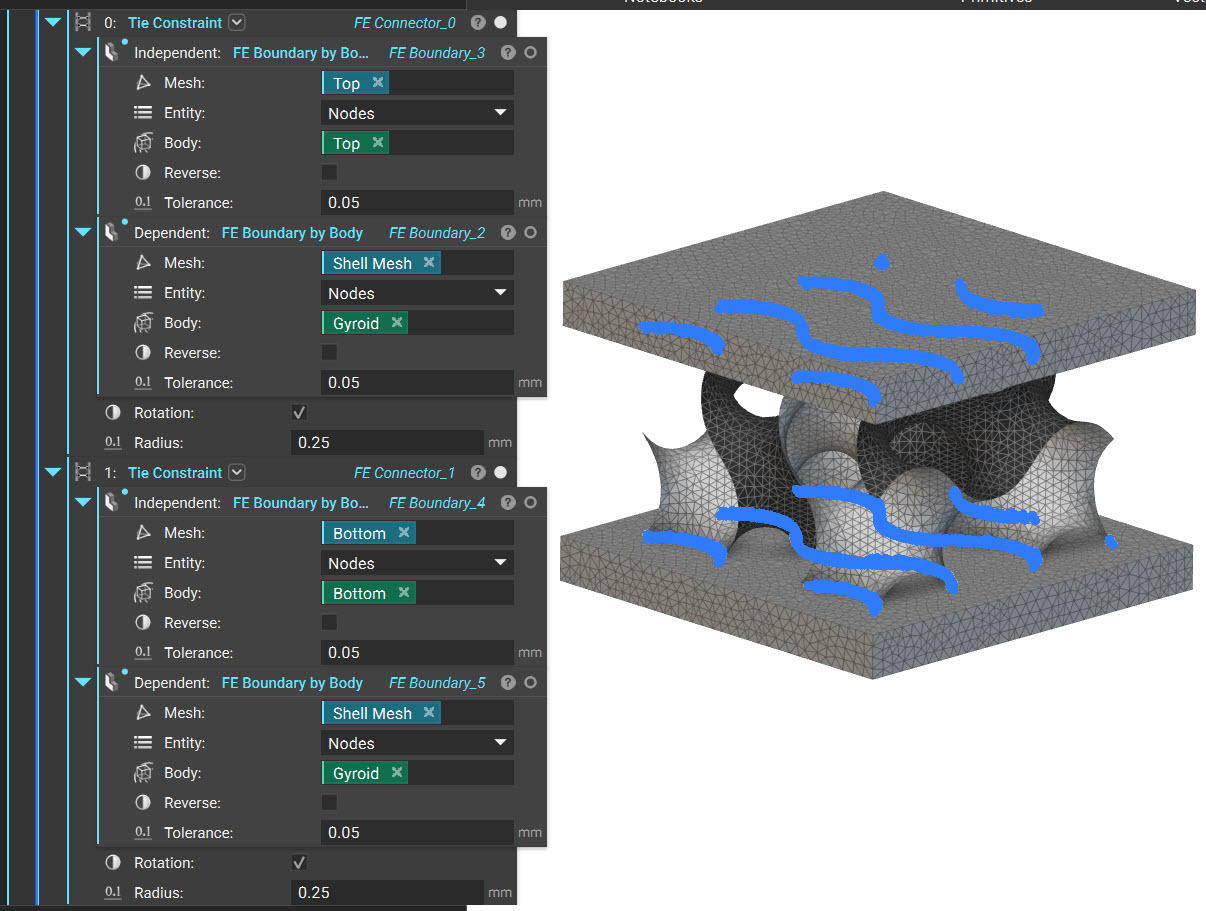Uncheck Rotation under FE Connector_0
The width and height of the screenshot is (1206, 911).
point(298,412)
